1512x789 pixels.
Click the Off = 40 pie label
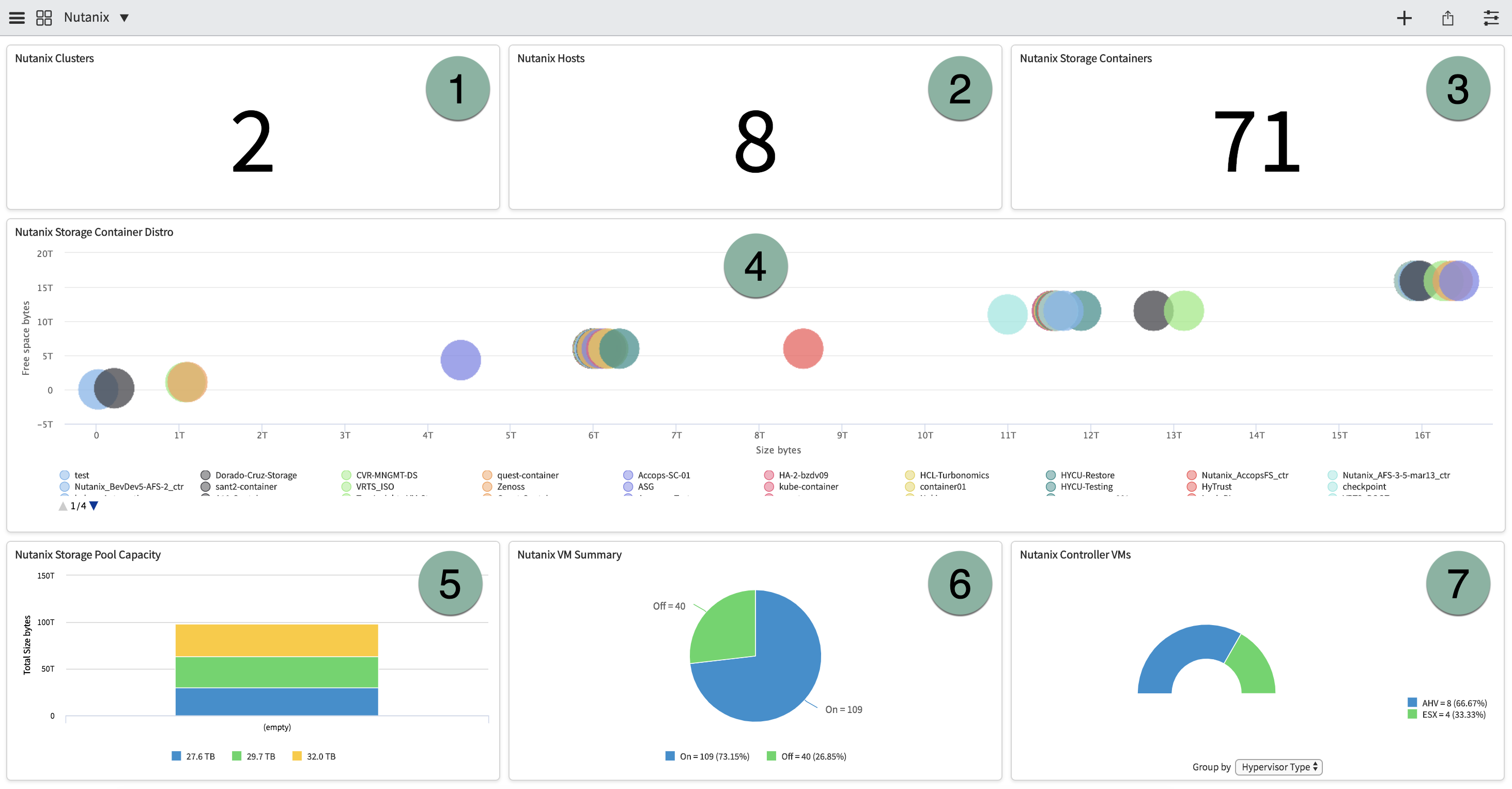tap(669, 605)
